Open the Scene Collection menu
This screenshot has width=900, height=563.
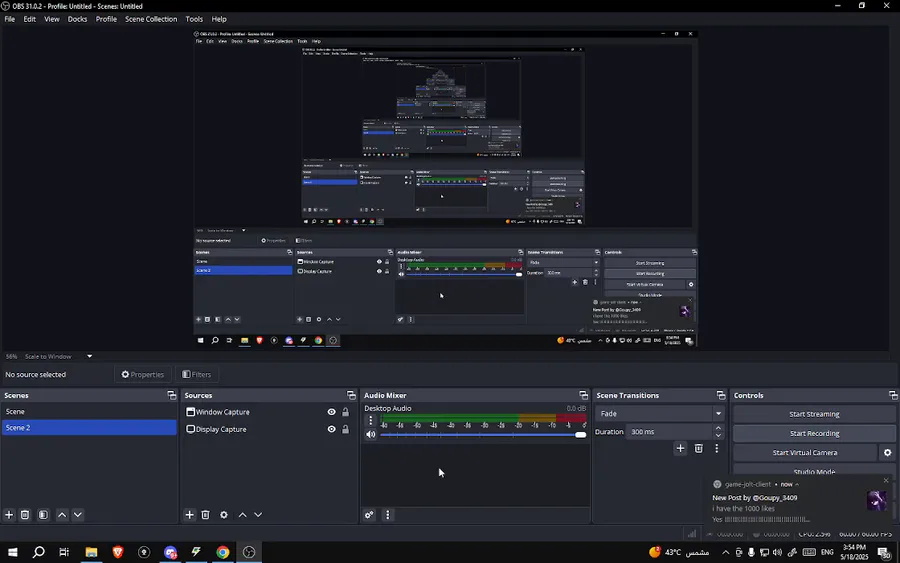tap(151, 19)
